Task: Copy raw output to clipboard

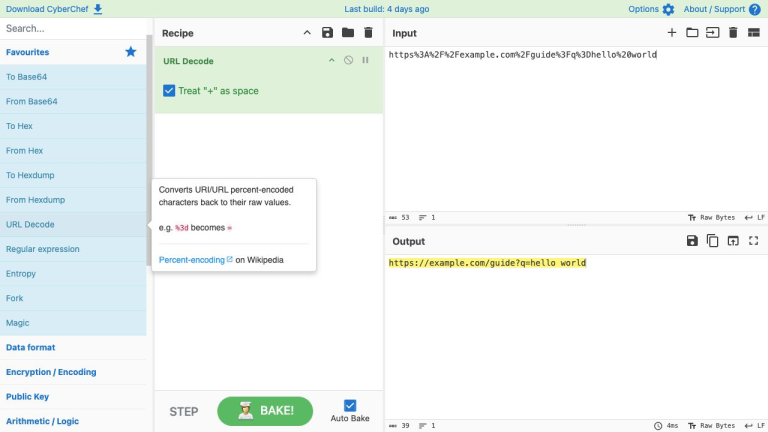Action: [x=713, y=240]
